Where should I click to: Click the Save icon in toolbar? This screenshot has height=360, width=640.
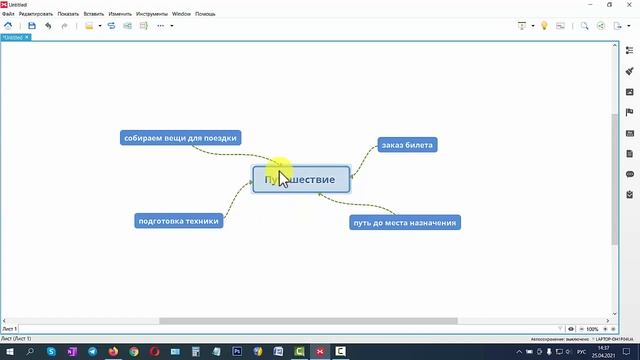[32, 26]
